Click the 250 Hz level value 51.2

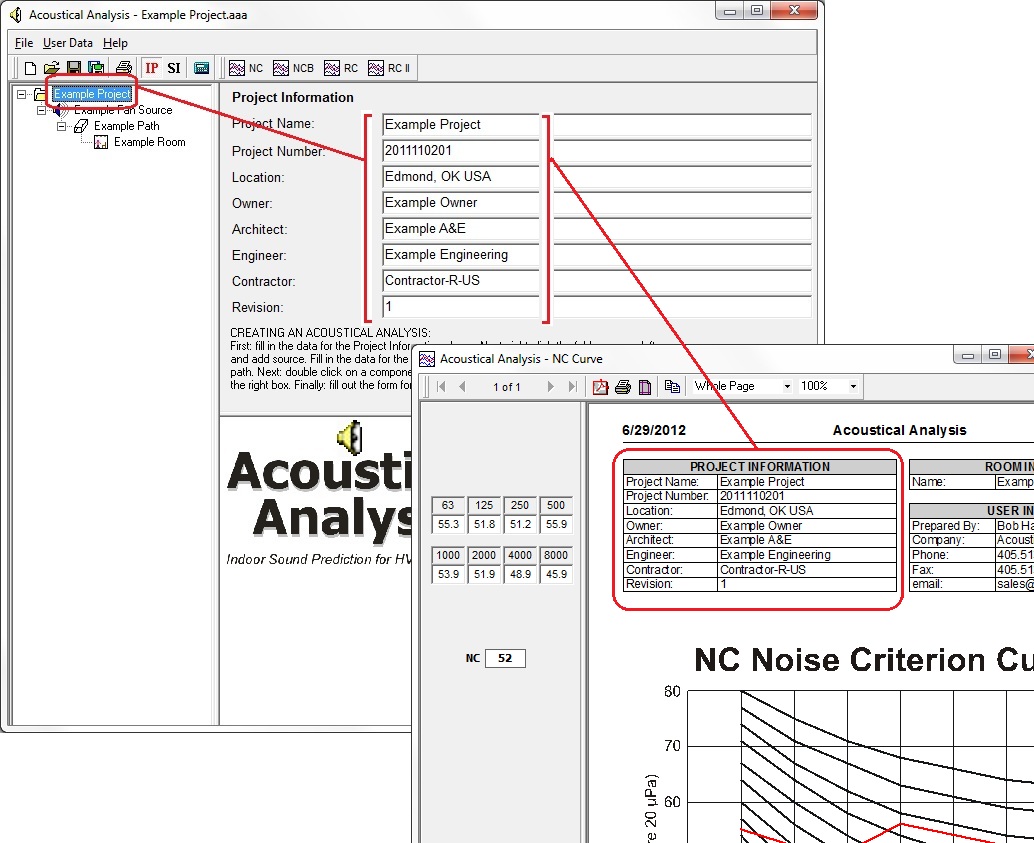pos(520,524)
